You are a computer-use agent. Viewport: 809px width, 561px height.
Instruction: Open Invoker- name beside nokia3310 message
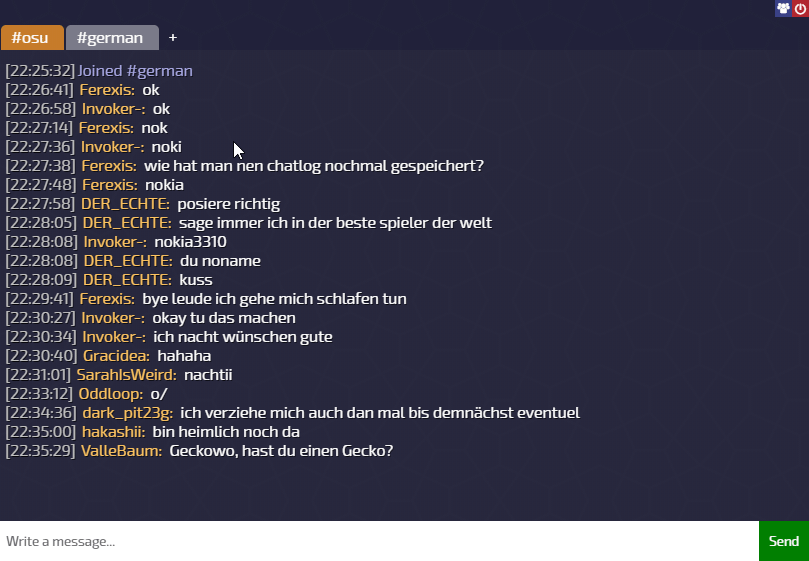pos(115,242)
